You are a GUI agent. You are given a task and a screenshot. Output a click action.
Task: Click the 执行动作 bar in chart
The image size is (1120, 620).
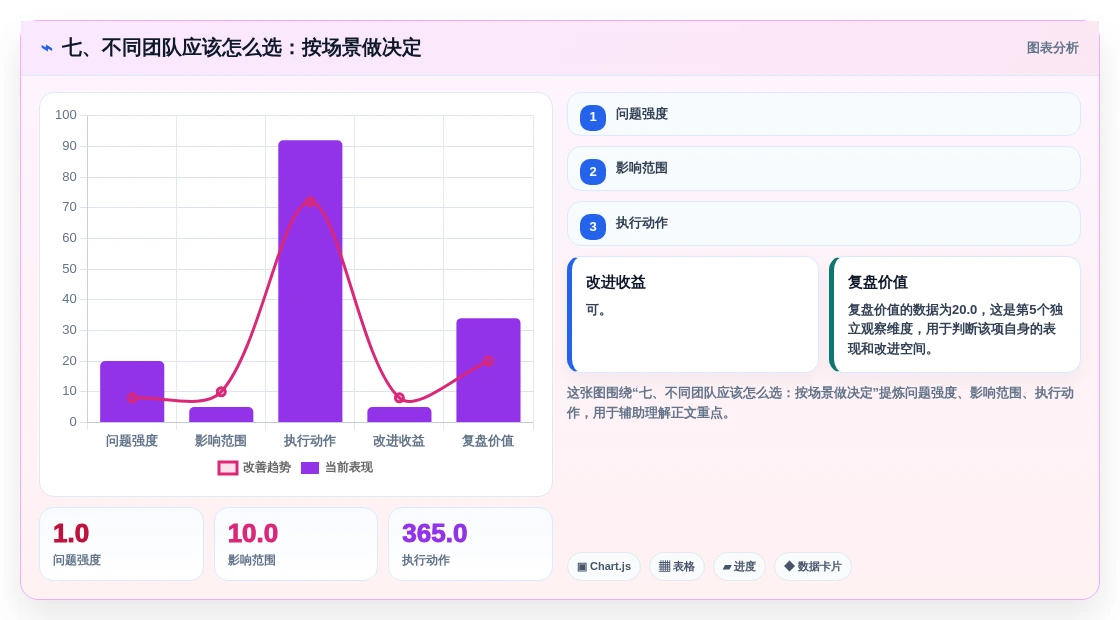[x=310, y=281]
